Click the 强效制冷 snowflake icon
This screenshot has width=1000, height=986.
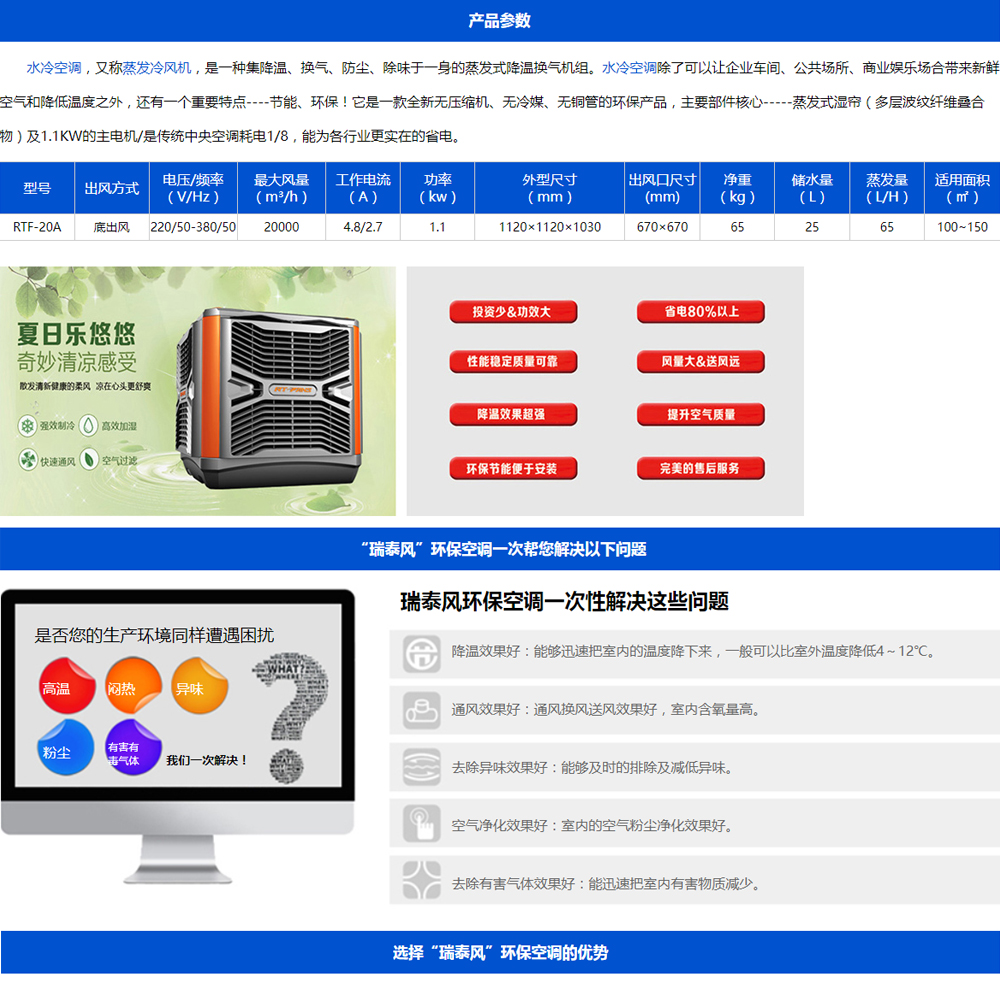26,426
